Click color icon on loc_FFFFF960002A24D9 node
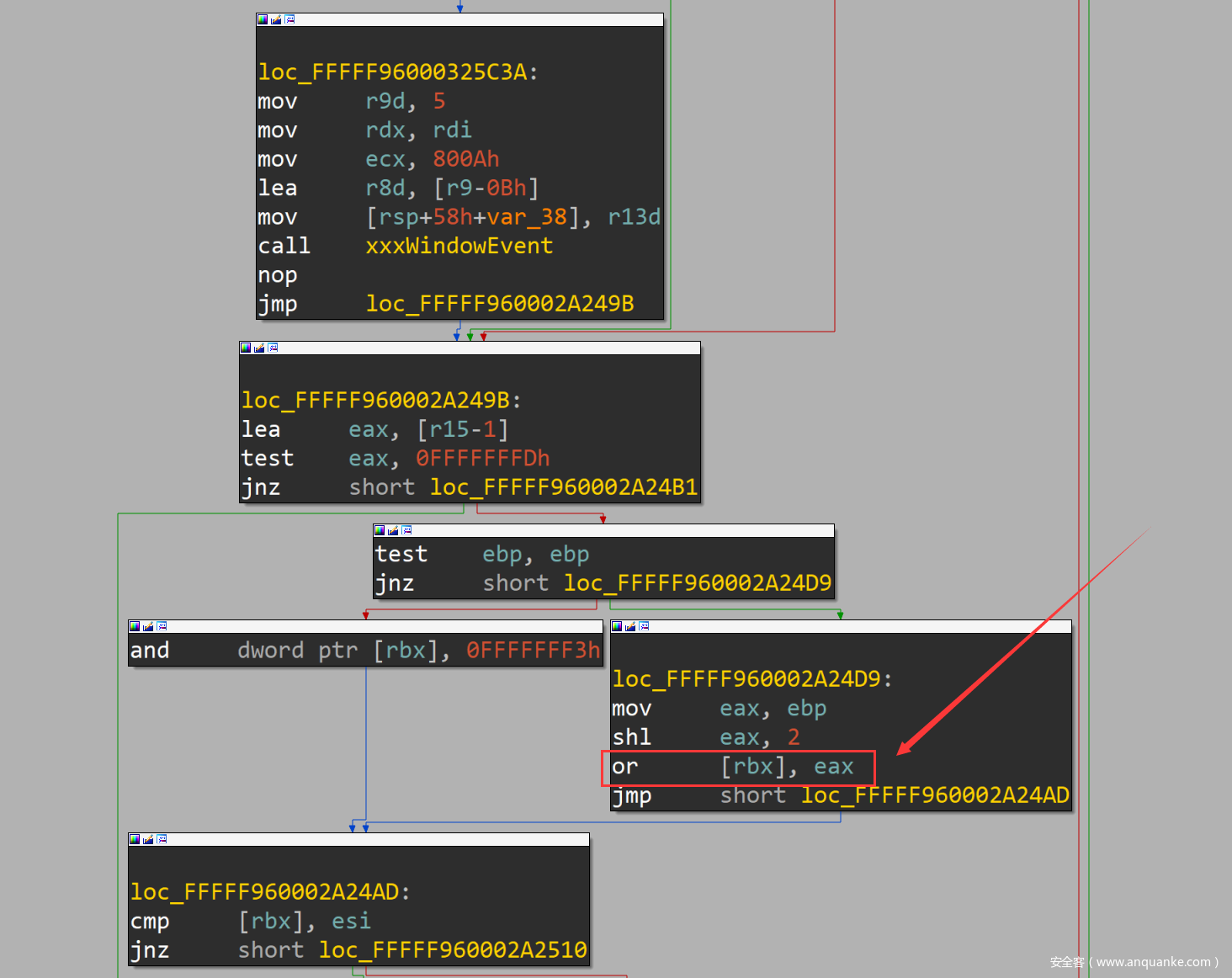1232x978 pixels. 617,626
